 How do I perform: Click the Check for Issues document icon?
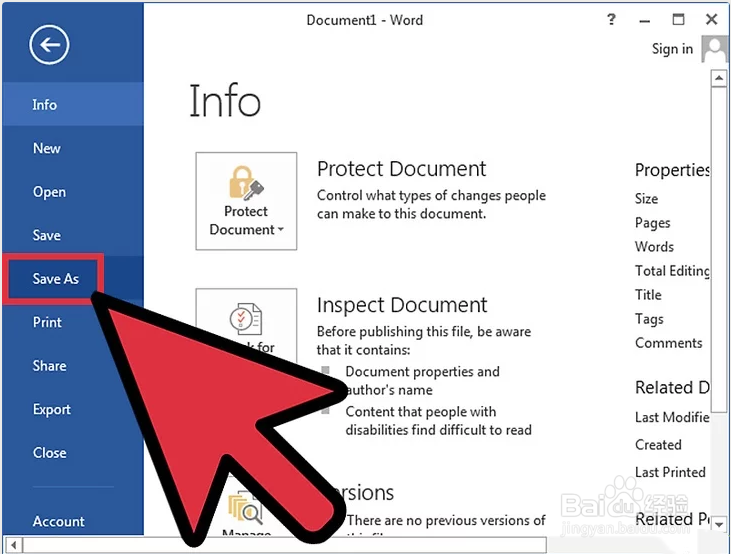(246, 319)
